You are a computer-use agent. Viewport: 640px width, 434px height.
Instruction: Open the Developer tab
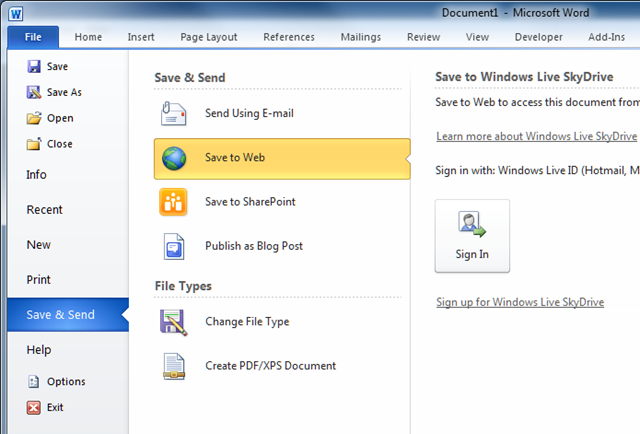click(x=538, y=37)
